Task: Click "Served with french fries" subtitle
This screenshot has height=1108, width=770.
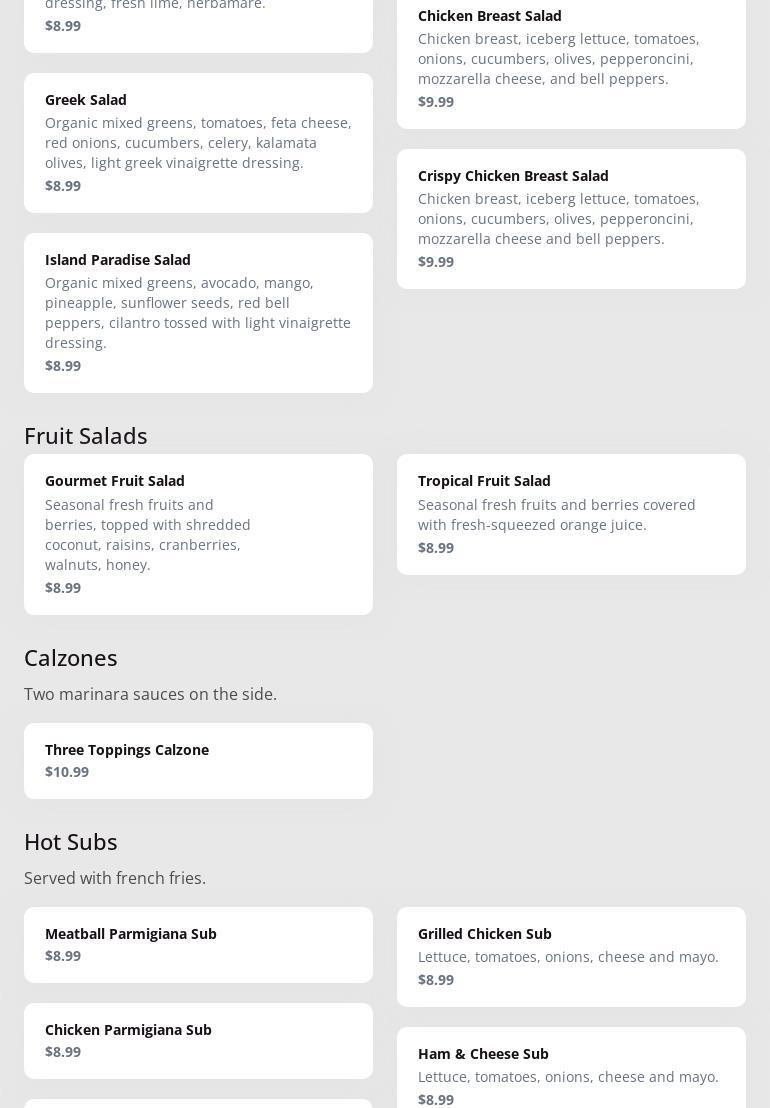Action: tap(115, 878)
